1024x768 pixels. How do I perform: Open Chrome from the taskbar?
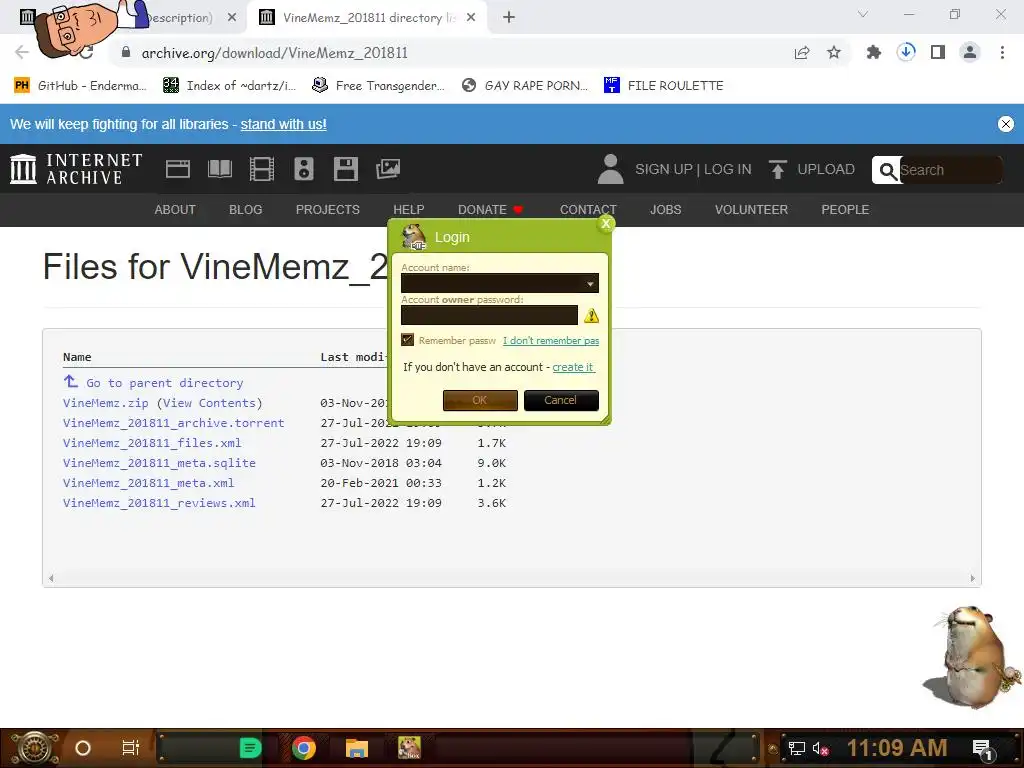coord(304,748)
